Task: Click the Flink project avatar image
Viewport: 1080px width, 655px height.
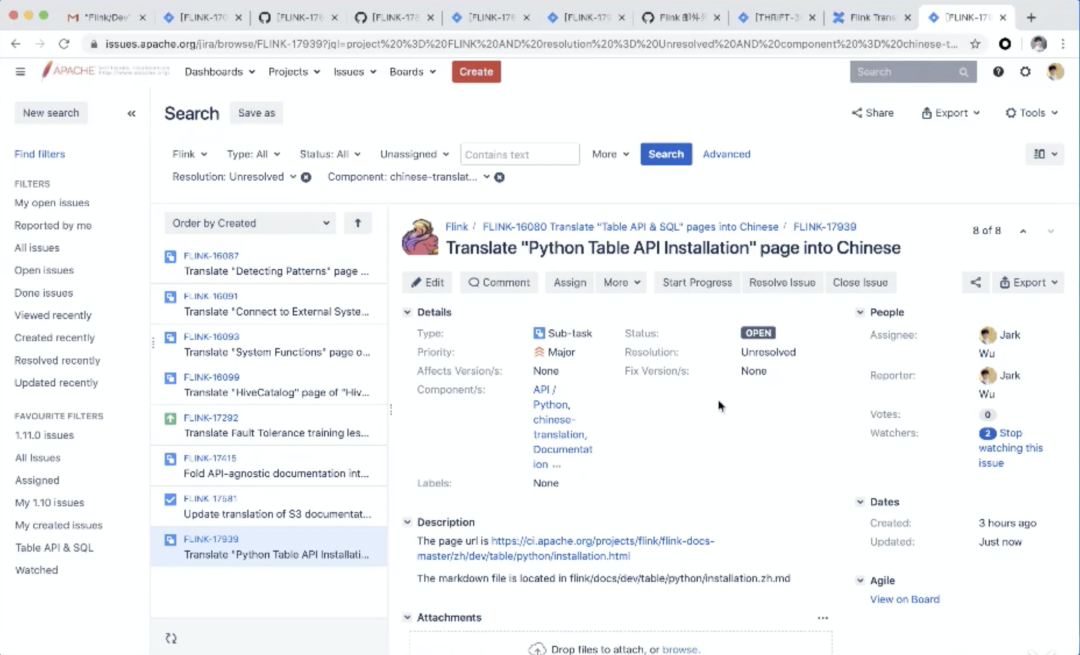Action: point(420,237)
